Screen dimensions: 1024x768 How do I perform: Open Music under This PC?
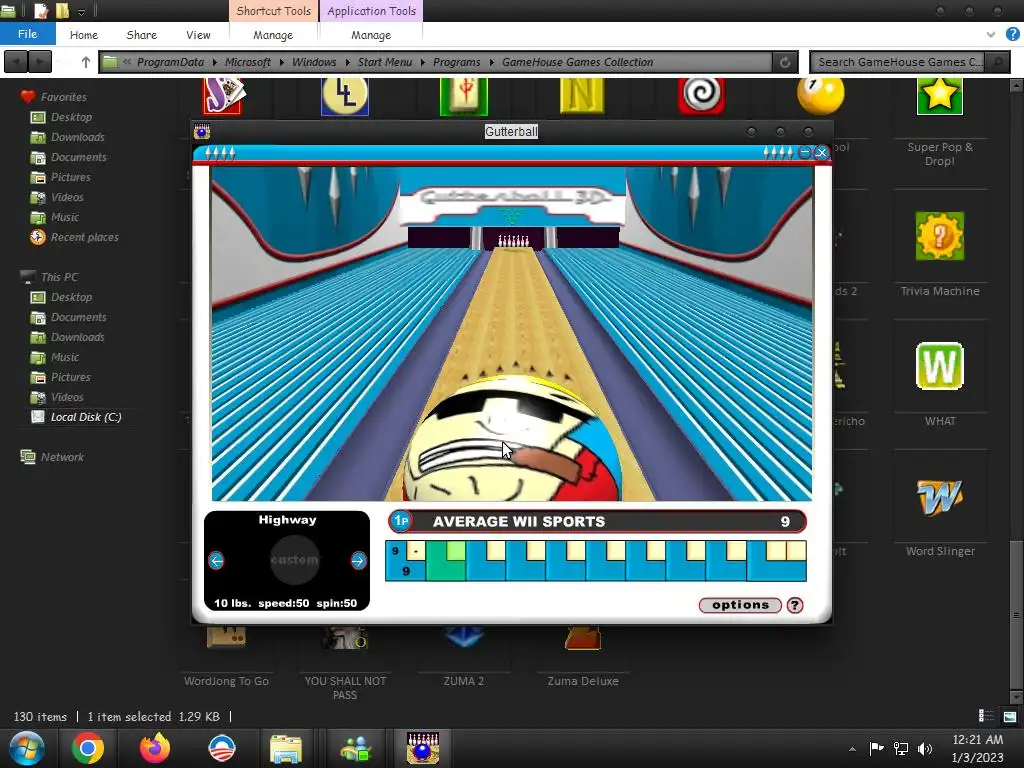pyautogui.click(x=65, y=357)
